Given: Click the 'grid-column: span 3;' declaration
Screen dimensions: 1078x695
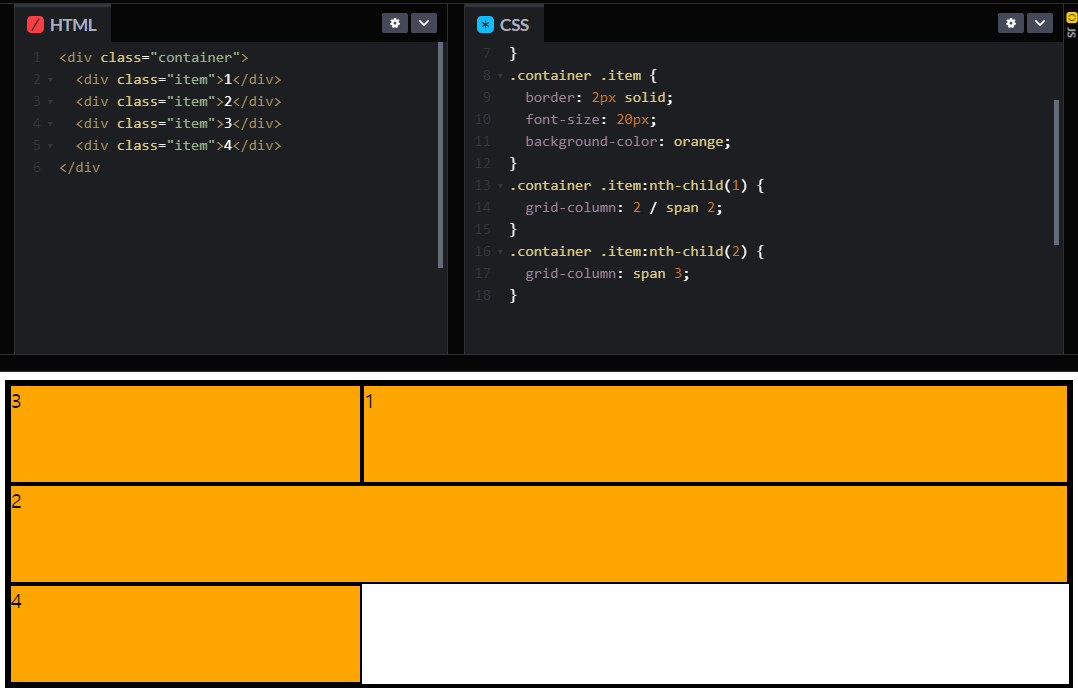Looking at the screenshot, I should (607, 274).
